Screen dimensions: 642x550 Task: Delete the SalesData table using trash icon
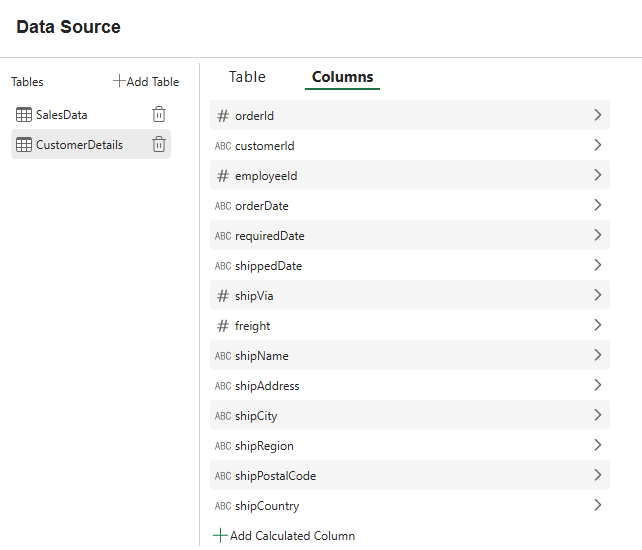[158, 115]
